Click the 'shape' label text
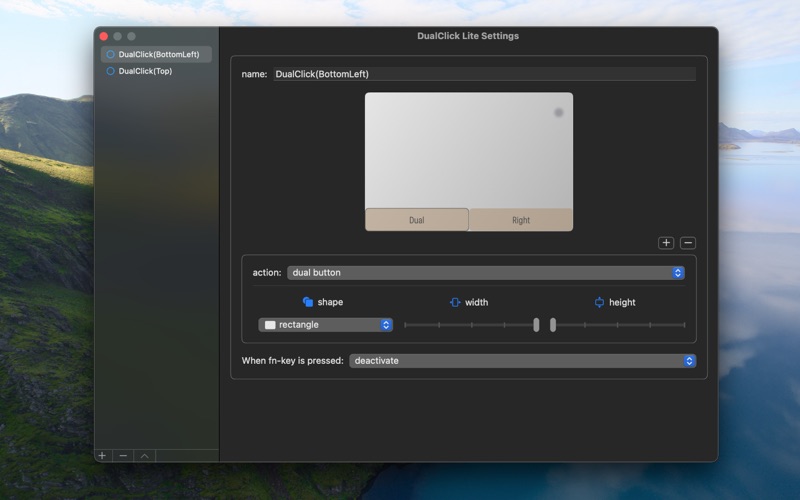The image size is (800, 500). click(x=330, y=302)
